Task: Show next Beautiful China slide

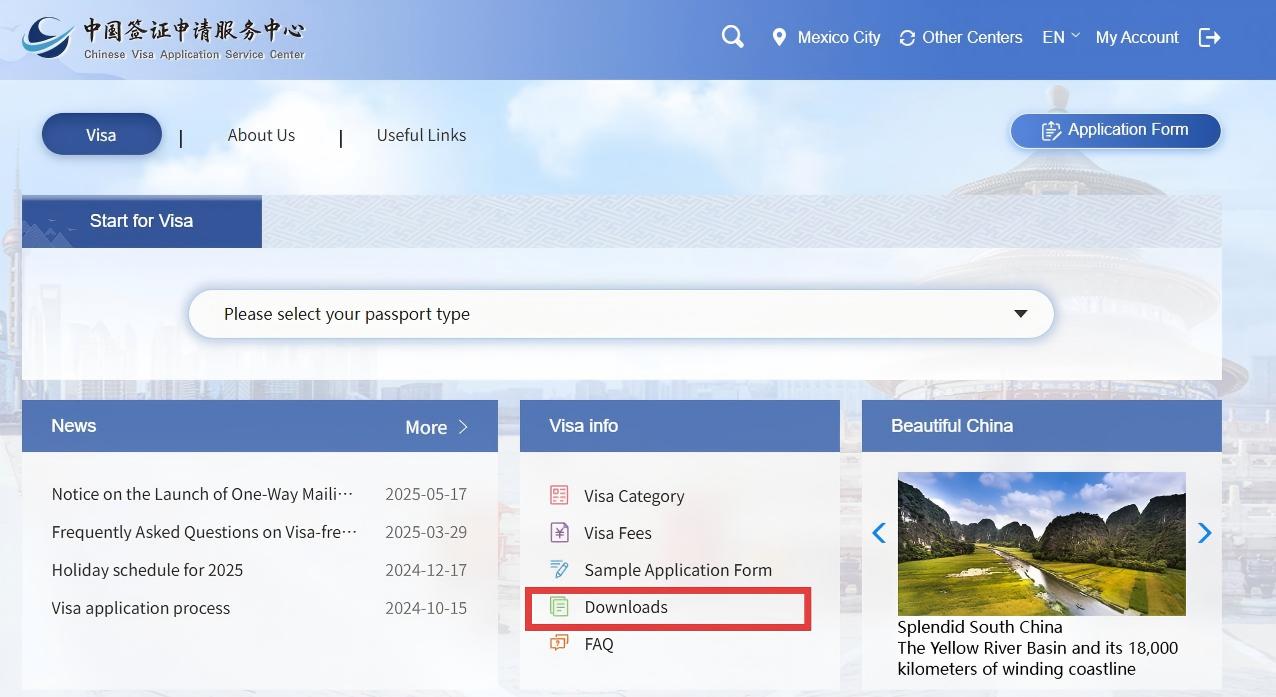Action: click(1204, 533)
